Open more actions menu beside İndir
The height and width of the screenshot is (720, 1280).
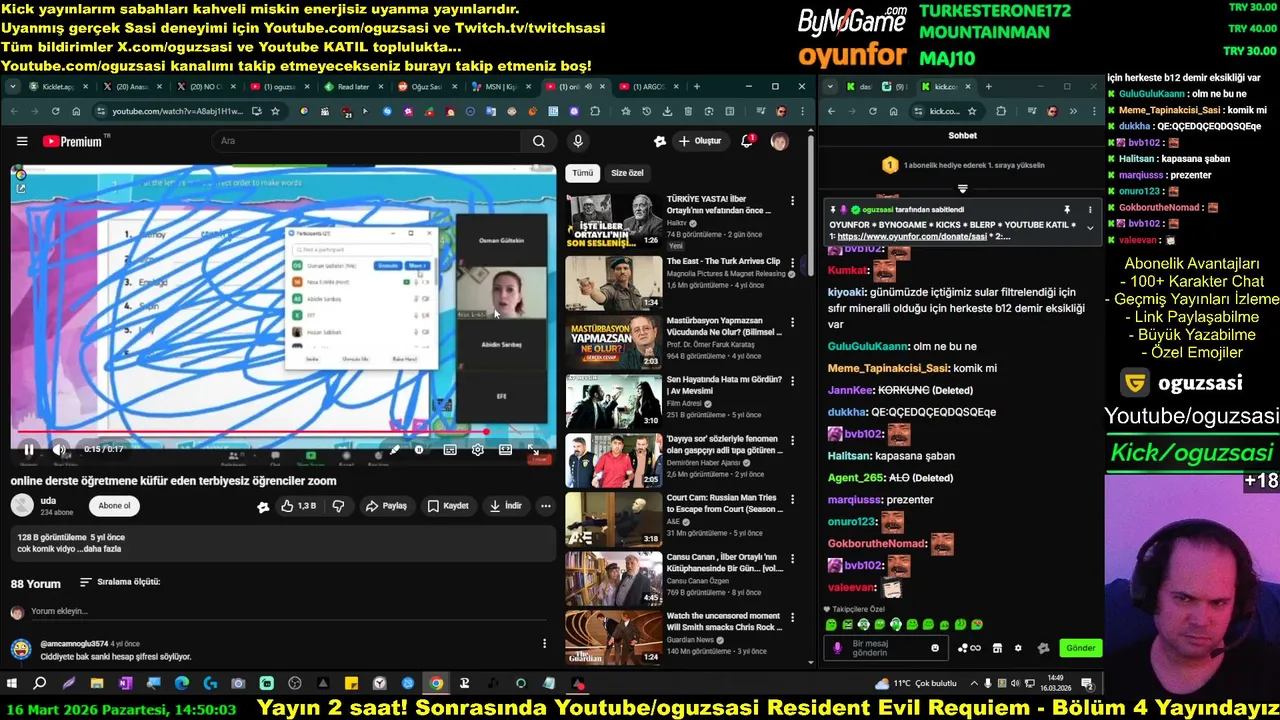click(546, 506)
